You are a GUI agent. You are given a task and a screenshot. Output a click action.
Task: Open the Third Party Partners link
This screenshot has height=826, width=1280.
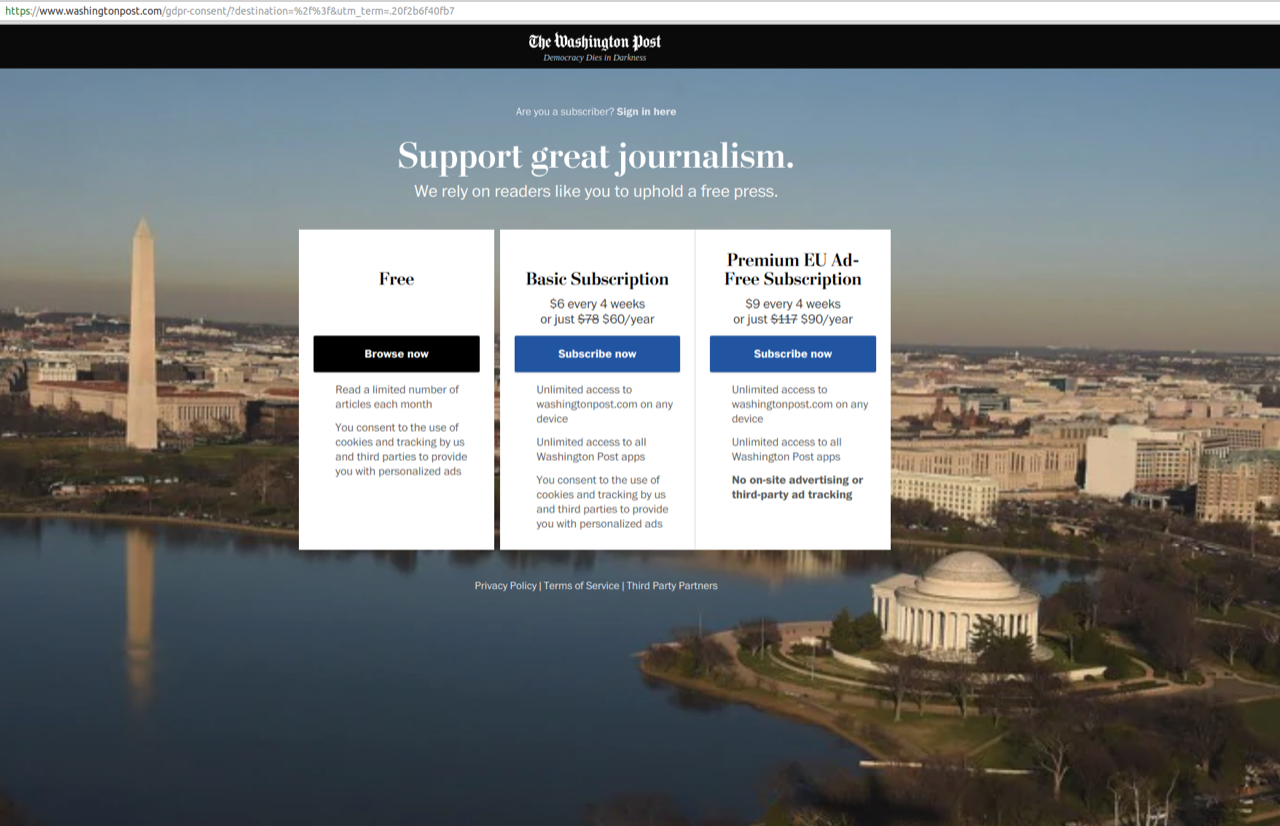672,586
